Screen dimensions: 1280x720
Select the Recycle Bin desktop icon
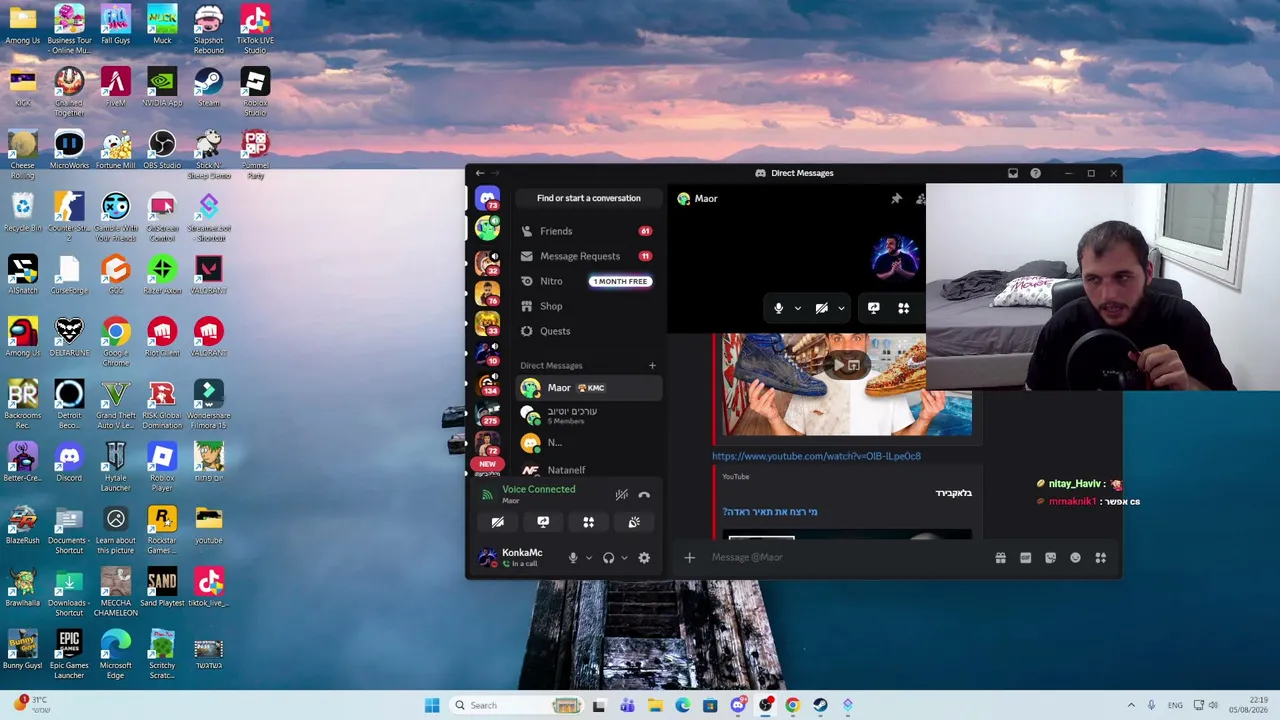[22, 213]
